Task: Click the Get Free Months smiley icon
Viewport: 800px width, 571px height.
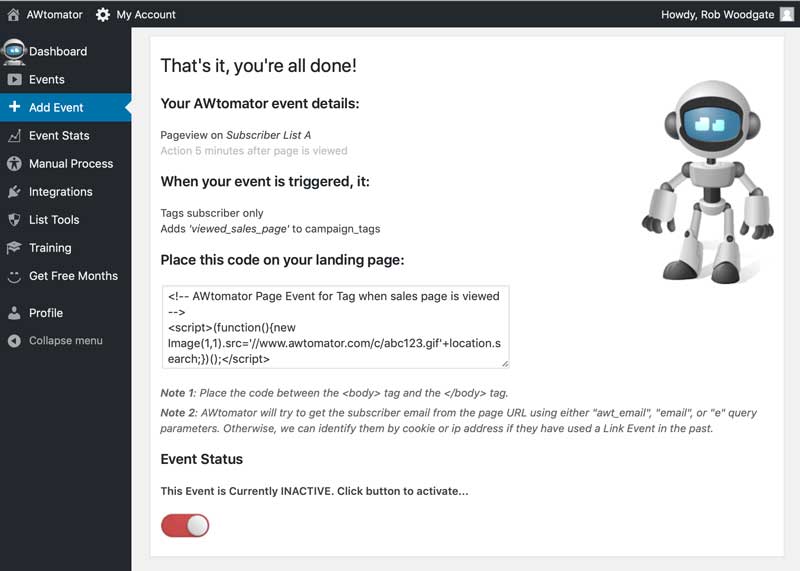Action: 14,277
